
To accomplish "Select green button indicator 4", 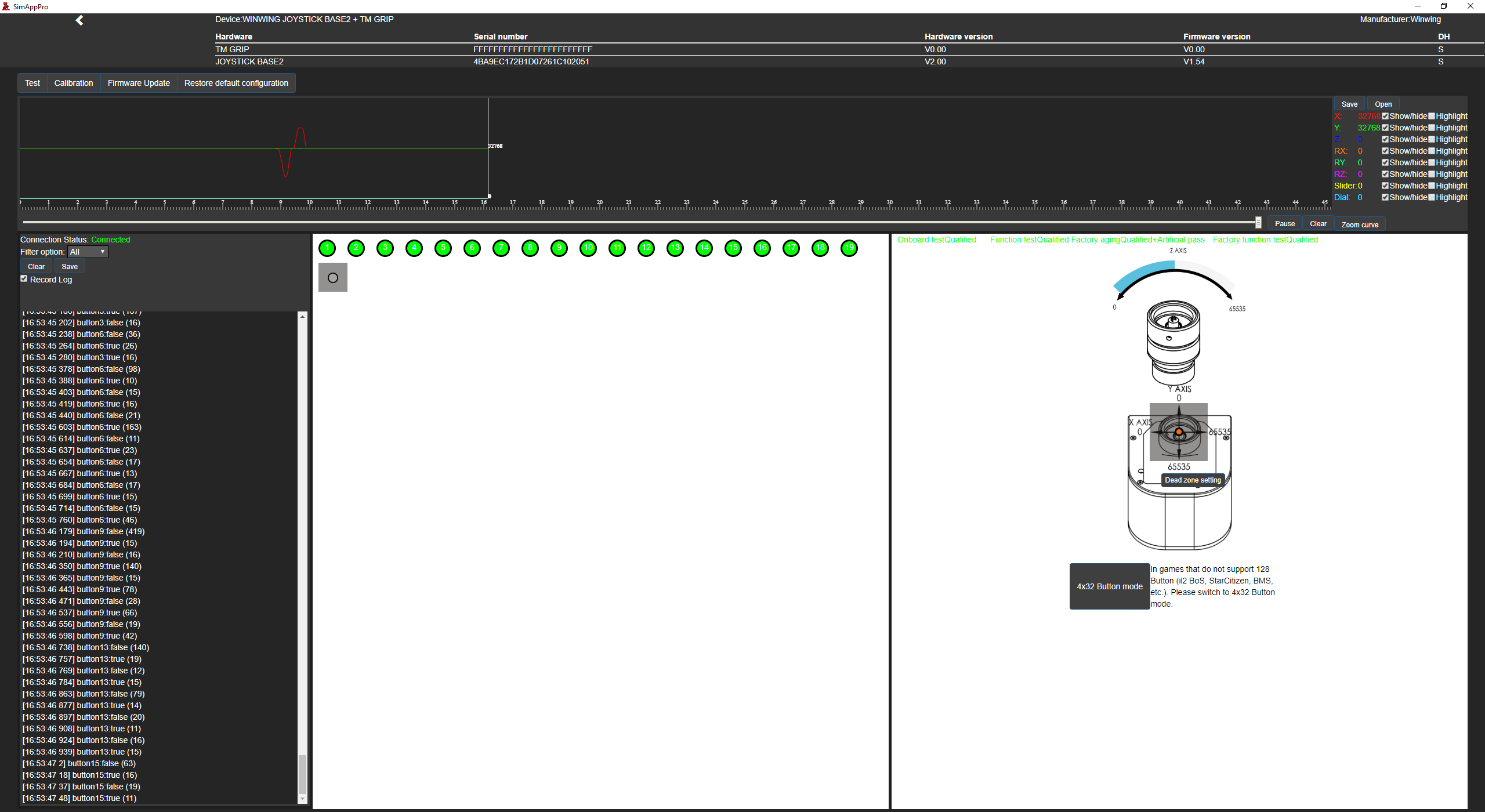I will [x=414, y=248].
